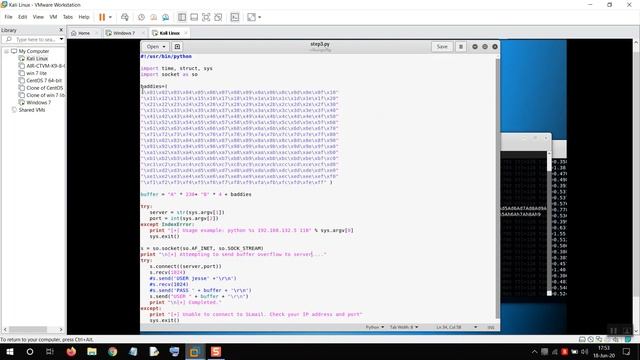Close the Library panel
The width and height of the screenshot is (640, 360).
(x=61, y=30)
